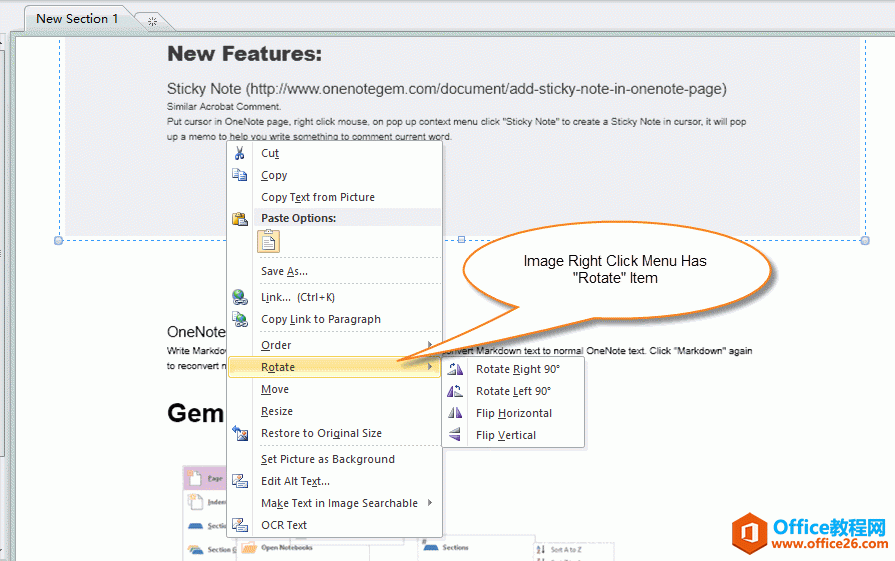Click the image's bottom-right selection handle

click(x=865, y=241)
